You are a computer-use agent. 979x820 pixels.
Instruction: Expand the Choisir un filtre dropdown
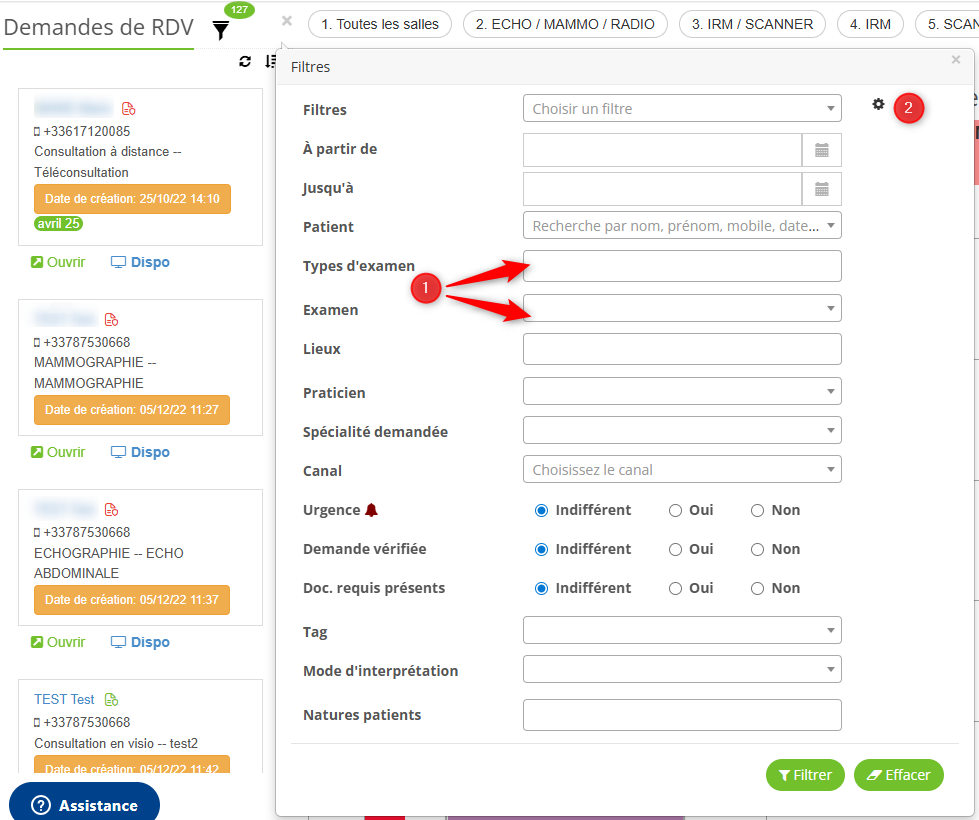pos(682,109)
